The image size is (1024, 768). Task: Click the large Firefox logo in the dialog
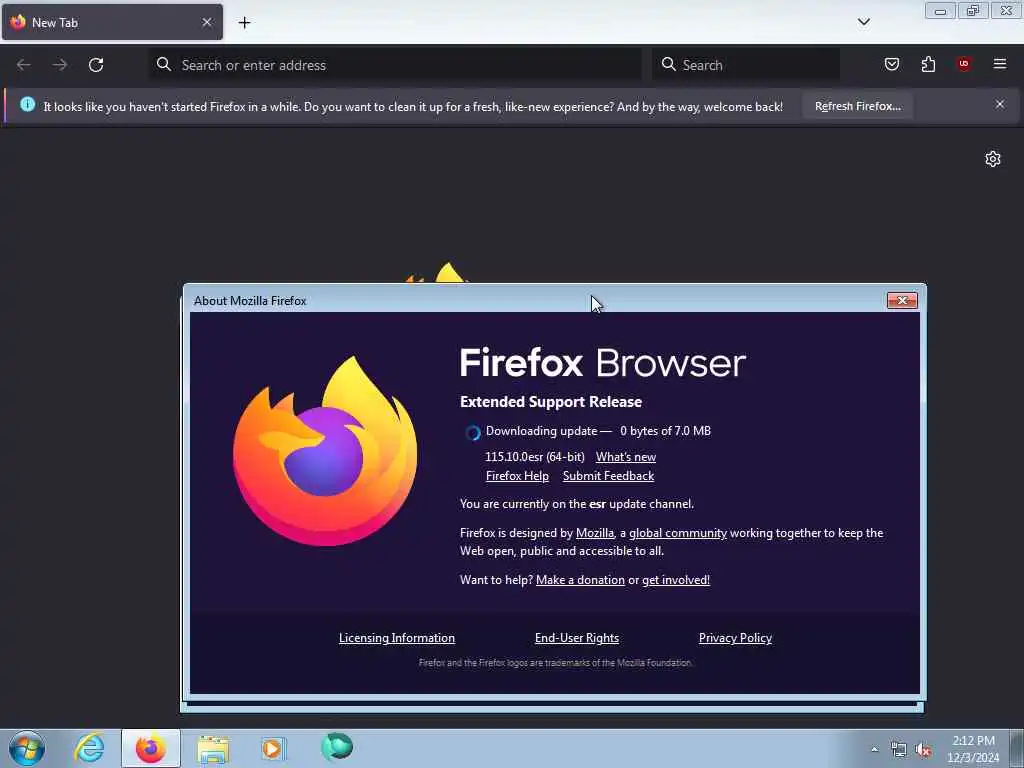325,451
